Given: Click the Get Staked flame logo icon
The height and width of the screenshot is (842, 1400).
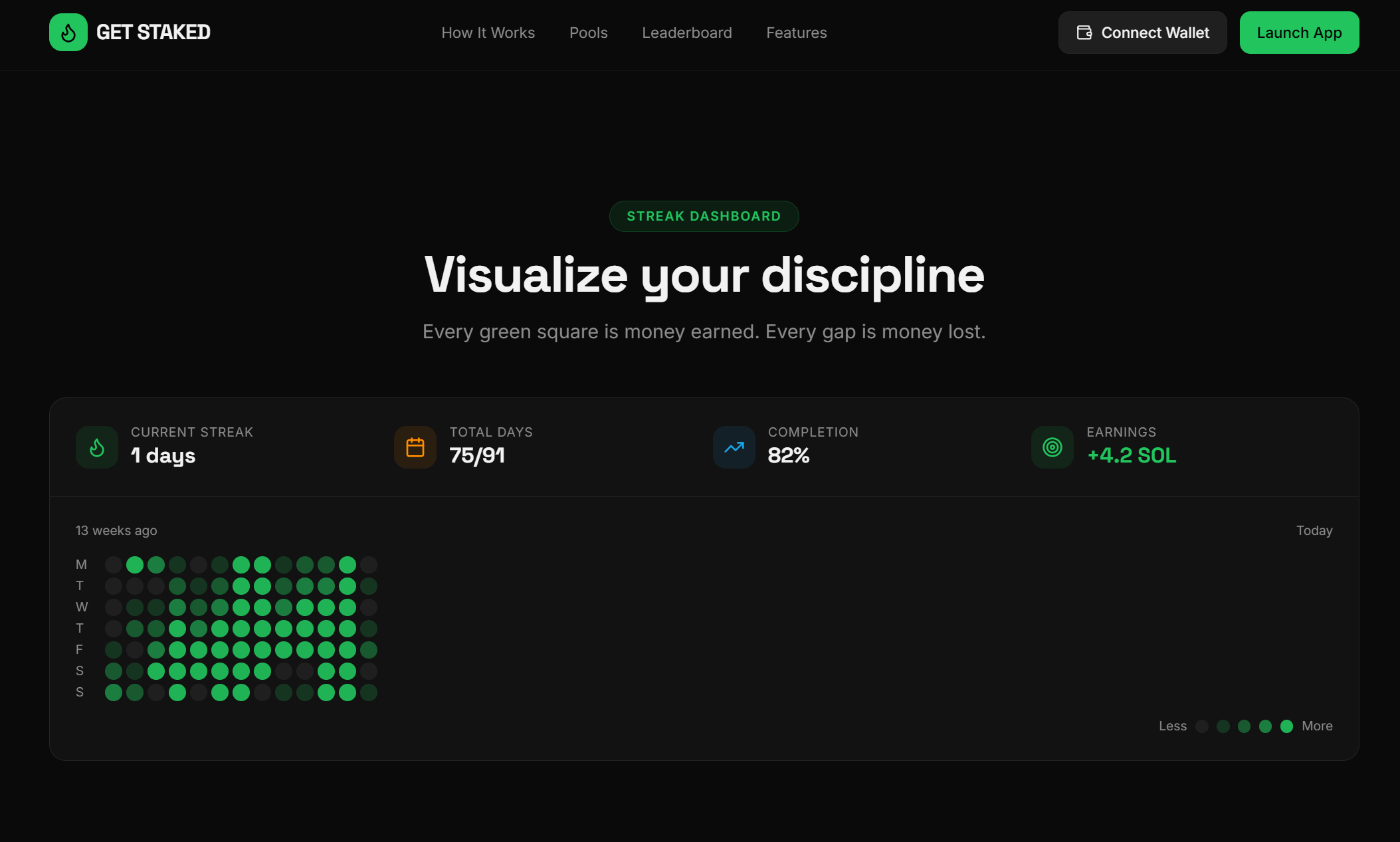Looking at the screenshot, I should pyautogui.click(x=68, y=33).
